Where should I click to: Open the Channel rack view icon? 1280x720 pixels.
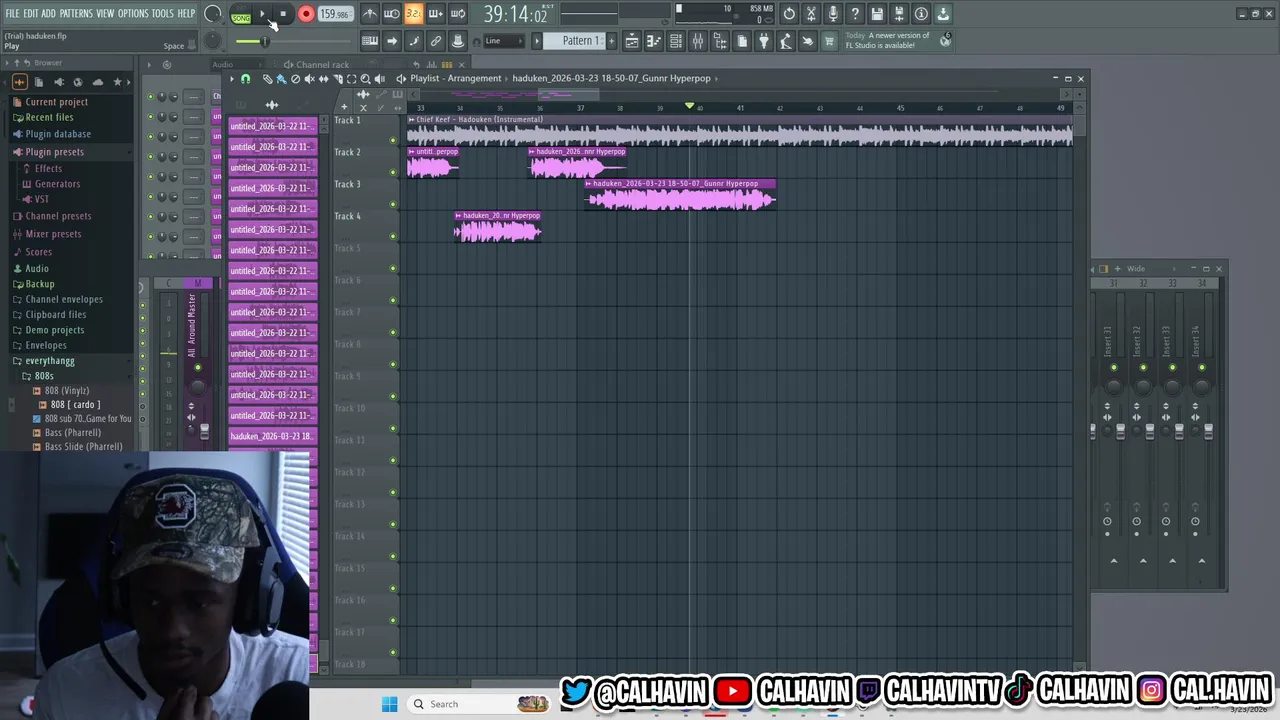676,41
